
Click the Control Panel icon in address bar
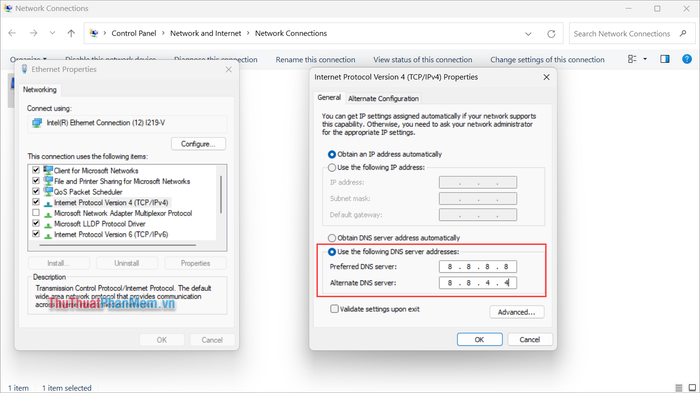point(94,33)
